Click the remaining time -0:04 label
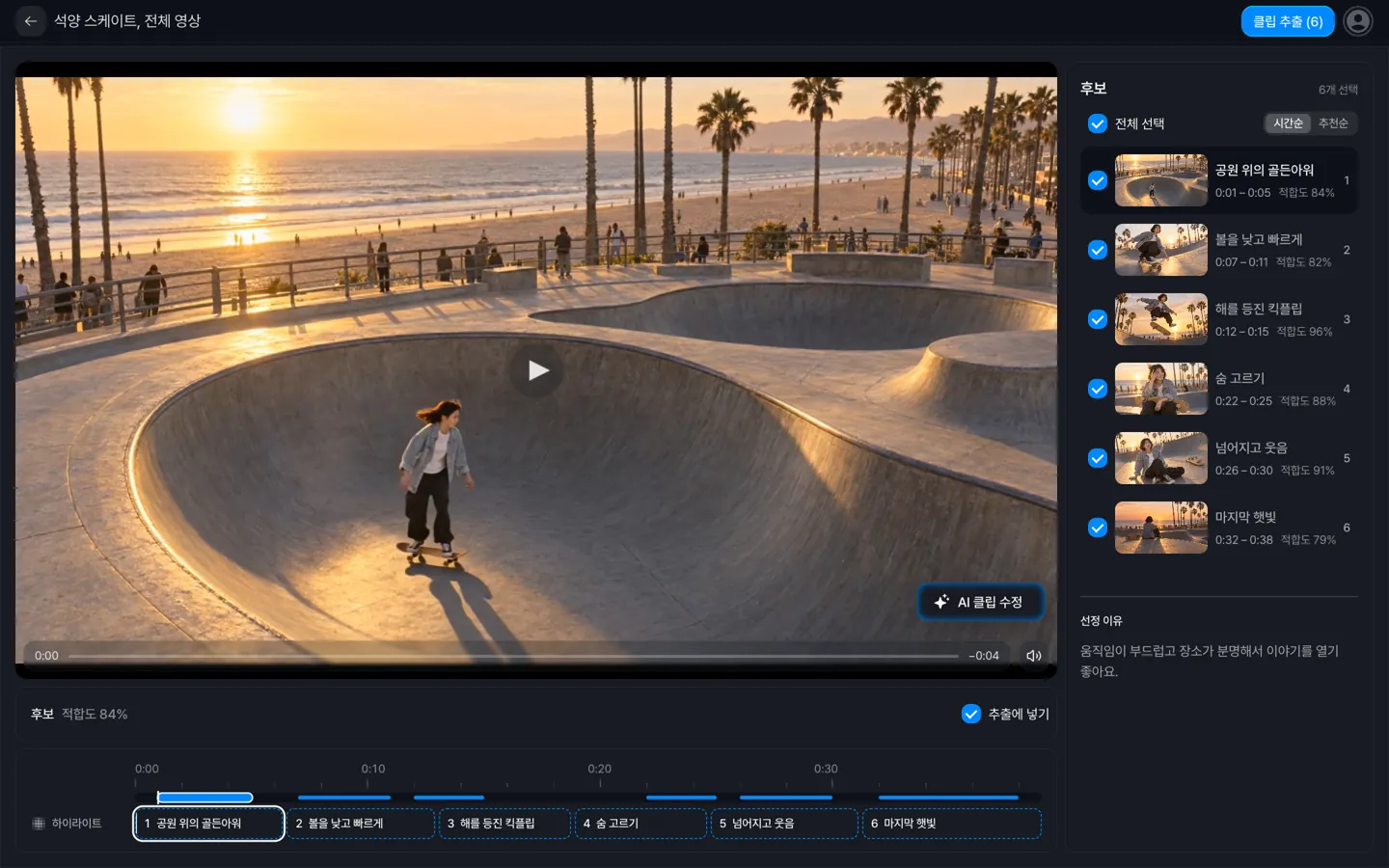 984,656
